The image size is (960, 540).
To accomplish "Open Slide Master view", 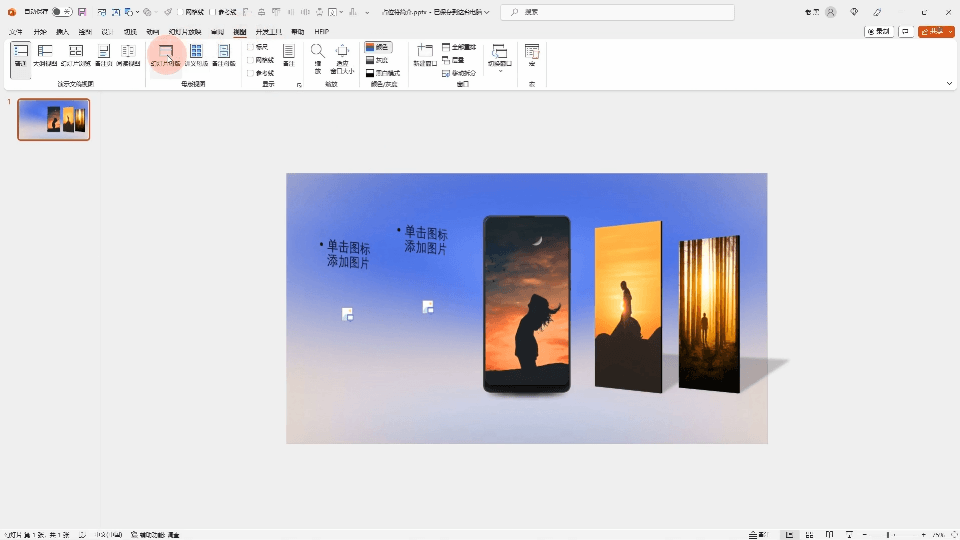I will (x=165, y=56).
